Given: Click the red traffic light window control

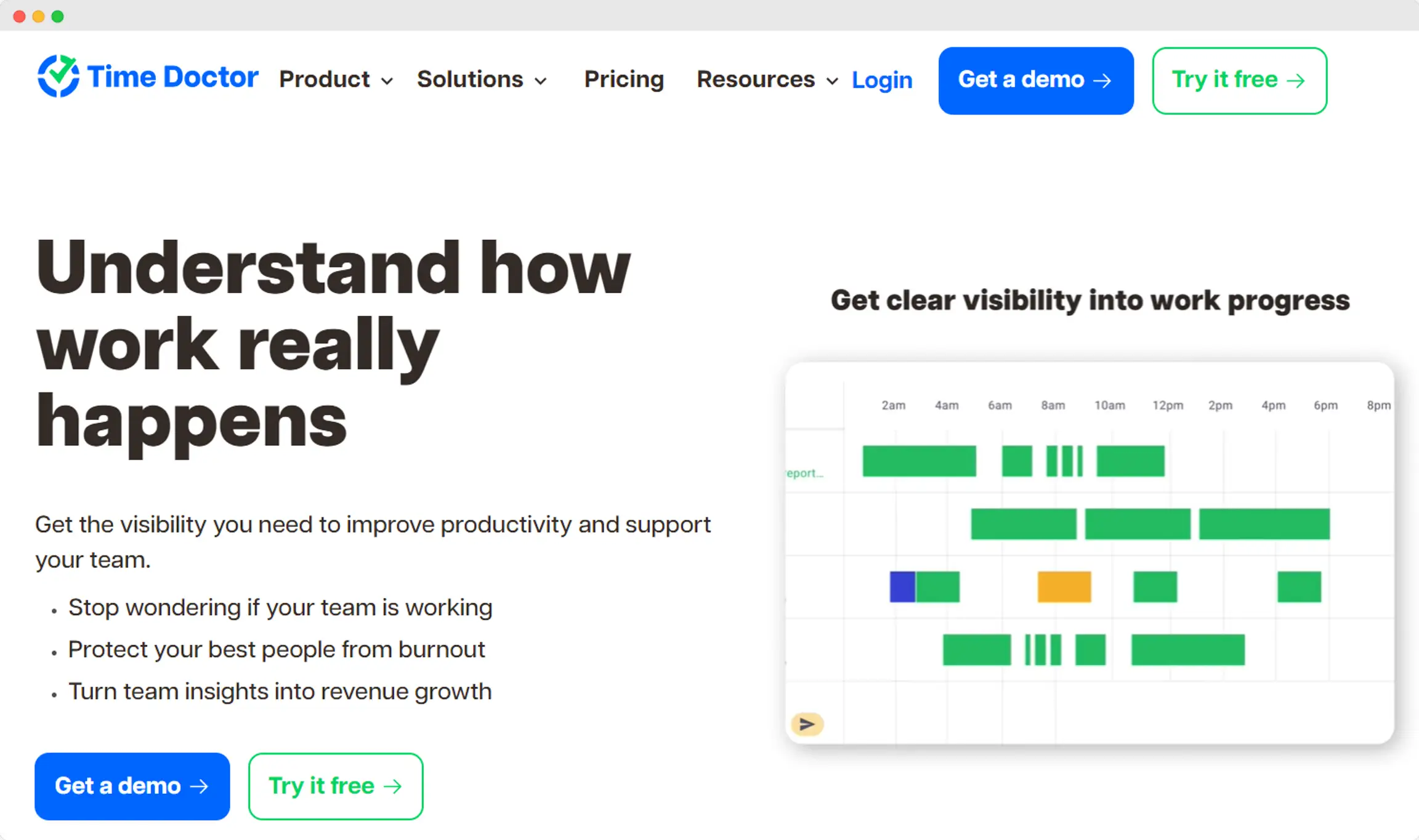Looking at the screenshot, I should tap(20, 15).
